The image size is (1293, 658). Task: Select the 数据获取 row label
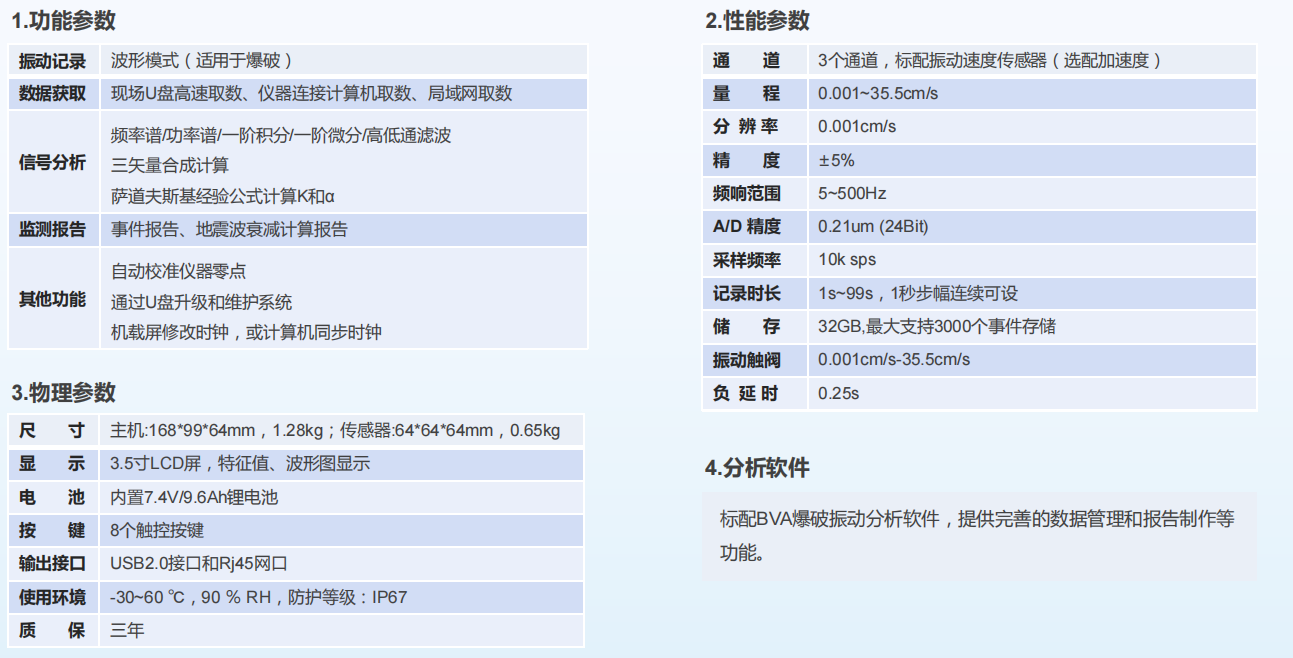pos(52,94)
